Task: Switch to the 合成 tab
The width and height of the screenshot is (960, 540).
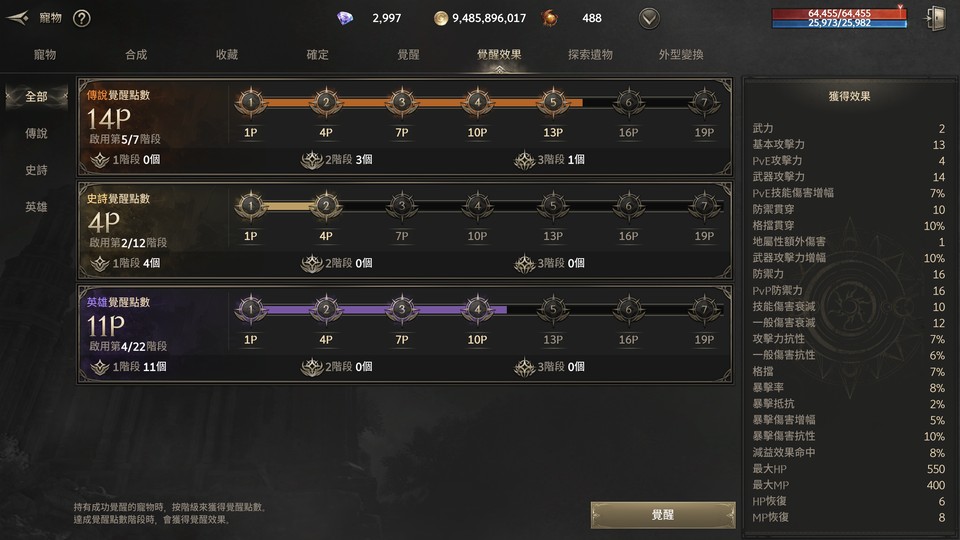Action: click(136, 54)
